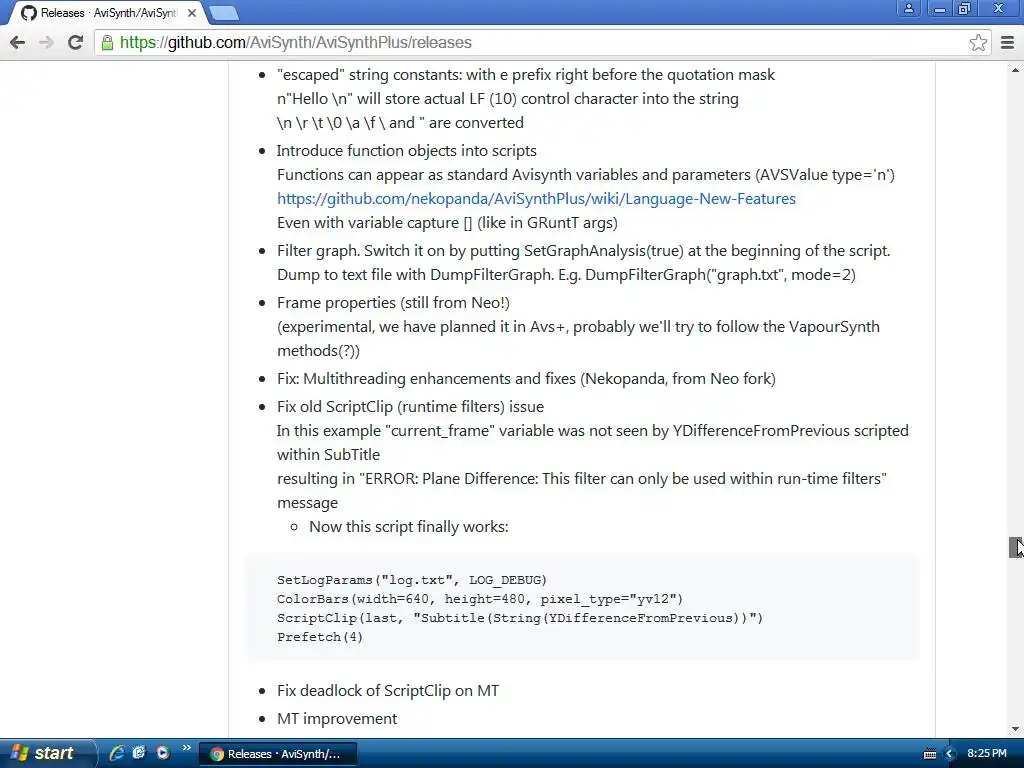Click the vertical scrollbar thumb
The height and width of the screenshot is (768, 1024).
(1016, 547)
